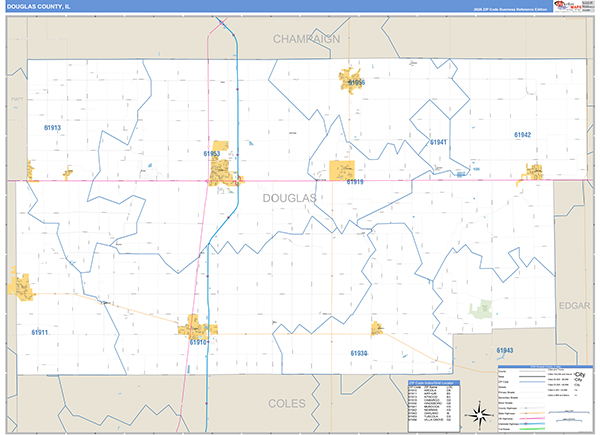Image resolution: width=600 pixels, height=435 pixels.
Task: Click the Arthur city area on western edge
Action: click(x=21, y=287)
